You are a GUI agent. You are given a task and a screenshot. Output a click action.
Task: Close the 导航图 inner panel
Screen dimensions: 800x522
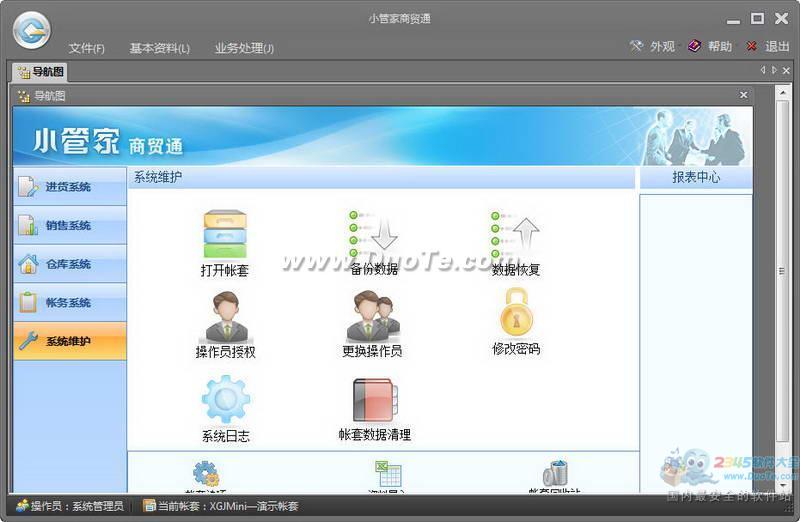[743, 95]
